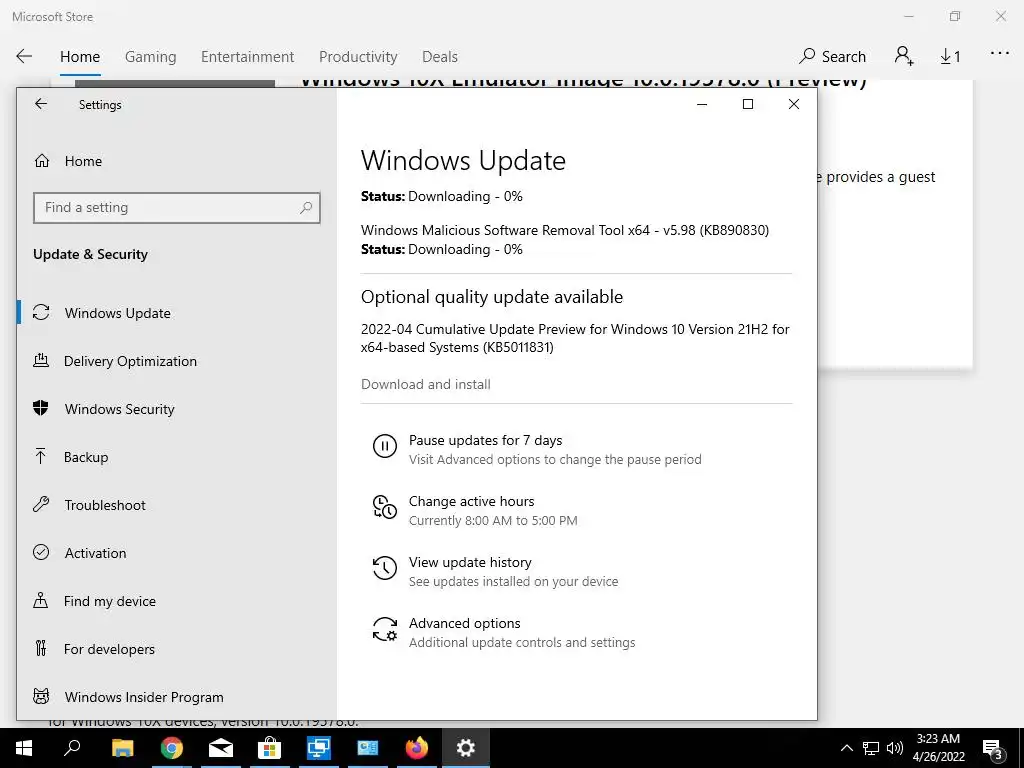1024x768 pixels.
Task: Click the magnifier icon in Find a setting
Action: click(x=306, y=208)
